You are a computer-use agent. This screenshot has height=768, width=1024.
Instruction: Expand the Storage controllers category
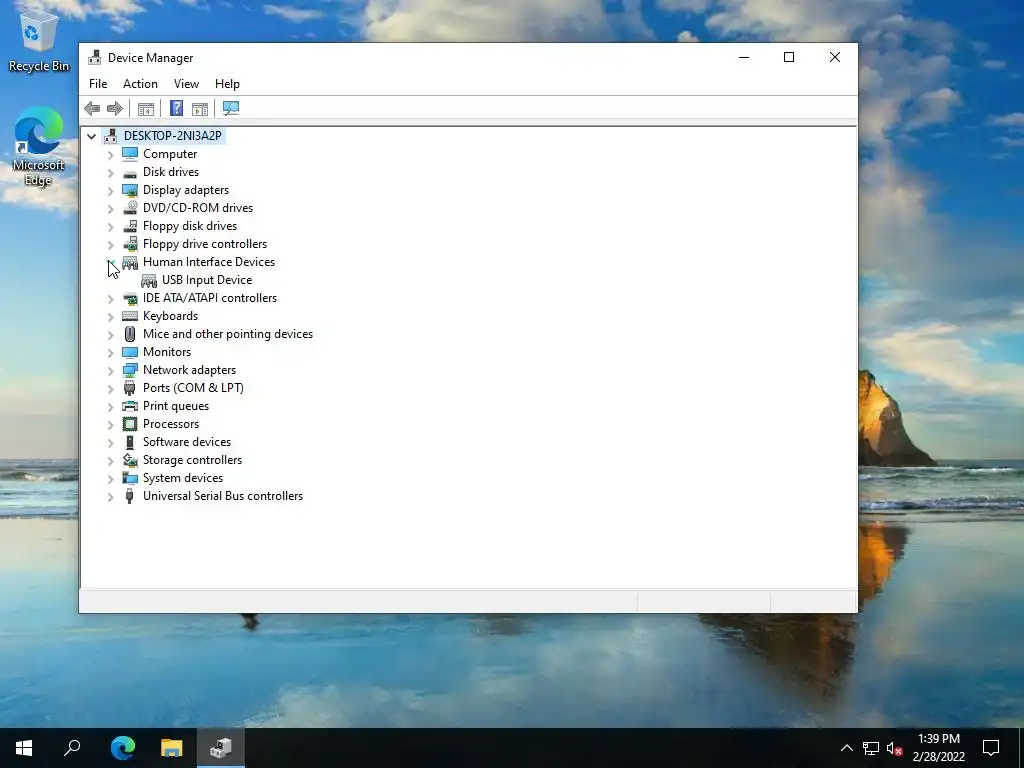click(x=110, y=461)
